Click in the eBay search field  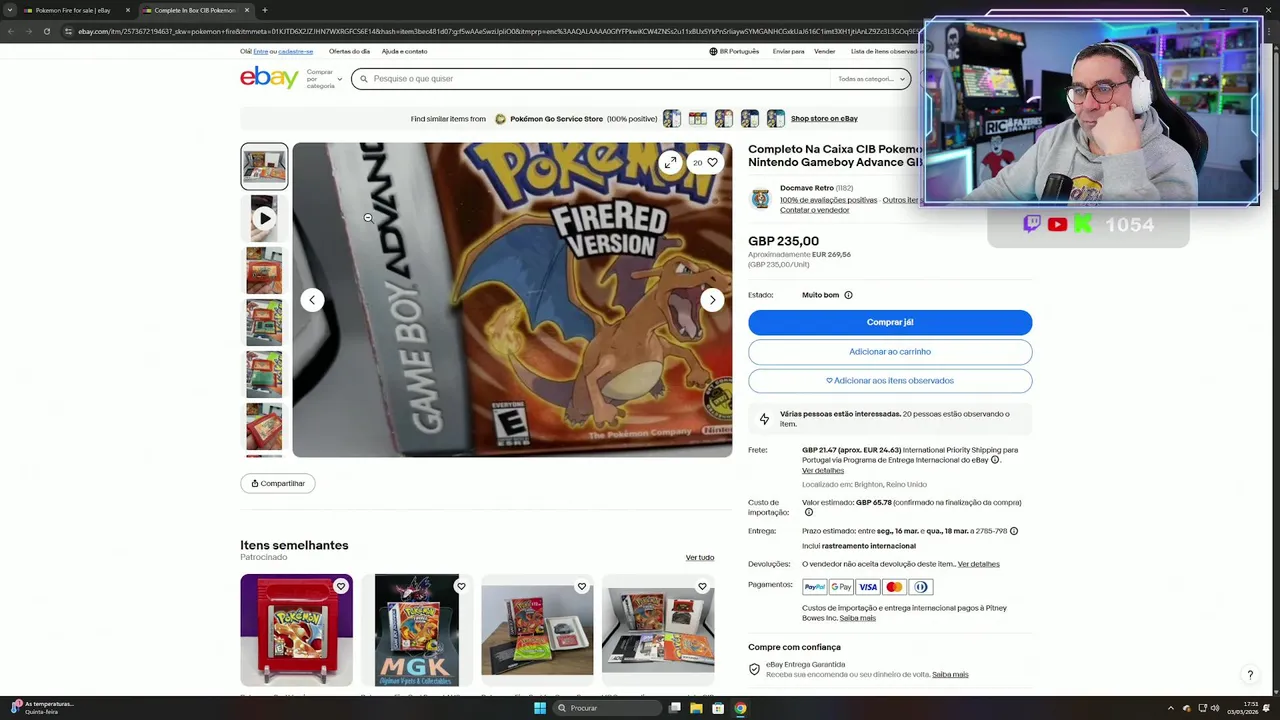point(600,79)
